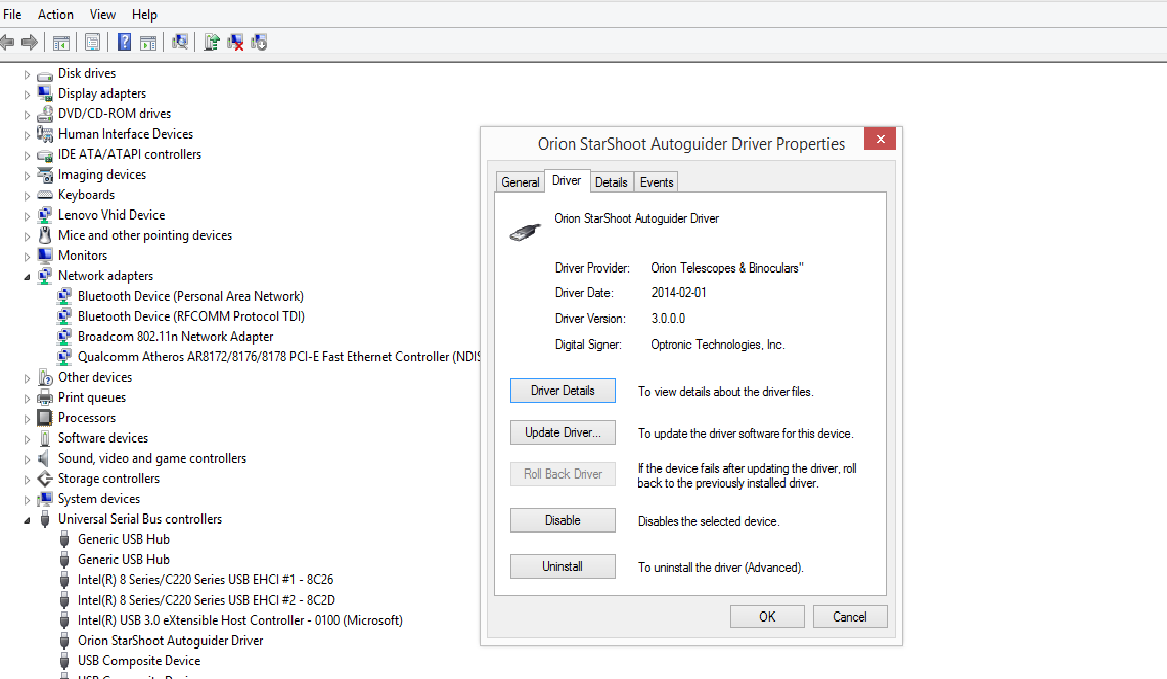Click the Monitors category icon
1167x679 pixels.
pos(45,255)
